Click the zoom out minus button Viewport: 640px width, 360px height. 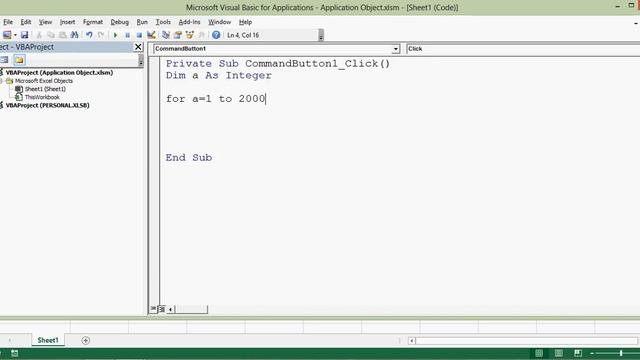pyautogui.click(x=591, y=353)
